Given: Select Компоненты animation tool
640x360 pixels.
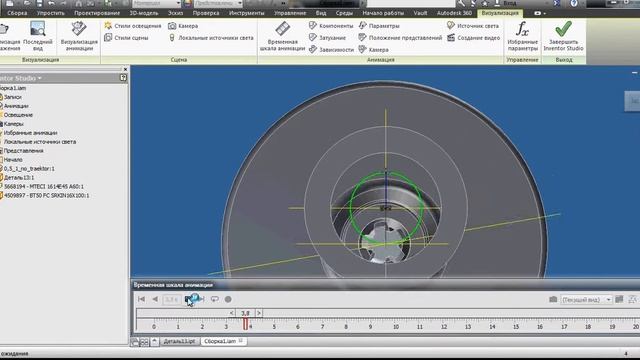Looking at the screenshot, I should coord(331,26).
